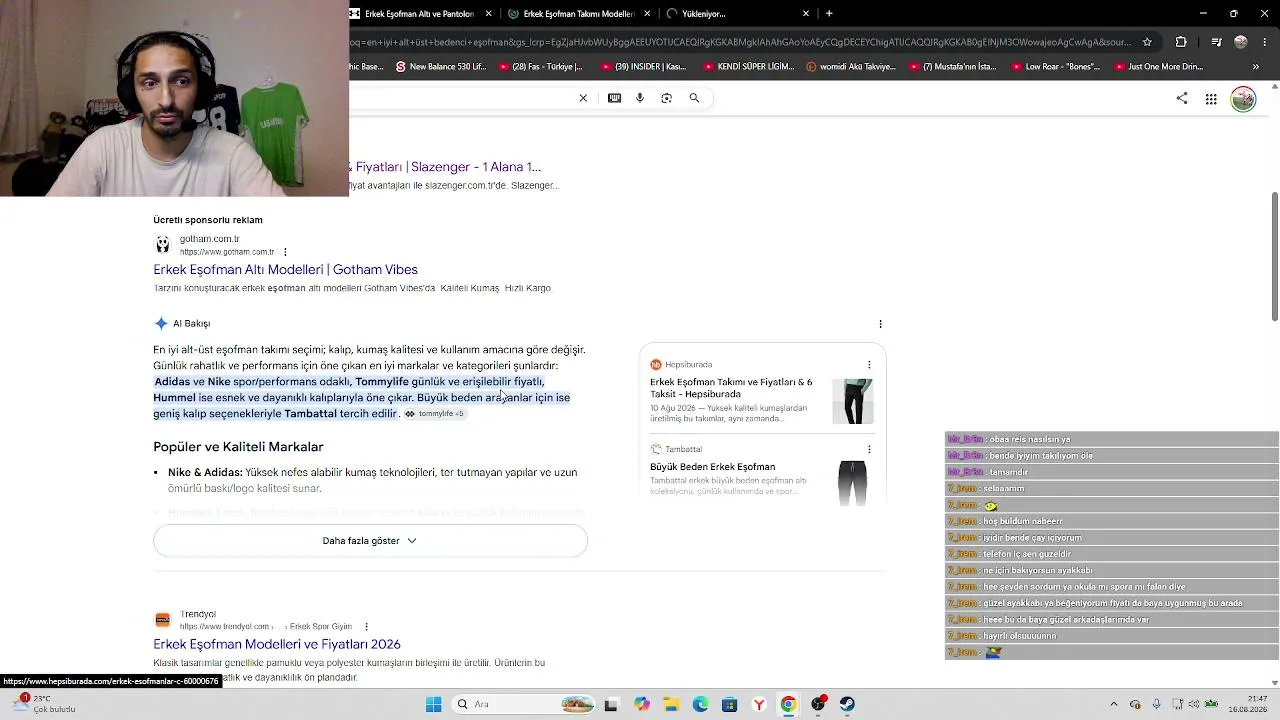Open Tambattal Büyük Beden Erkek Eşofman card
This screenshot has height=720, width=1280.
point(712,467)
